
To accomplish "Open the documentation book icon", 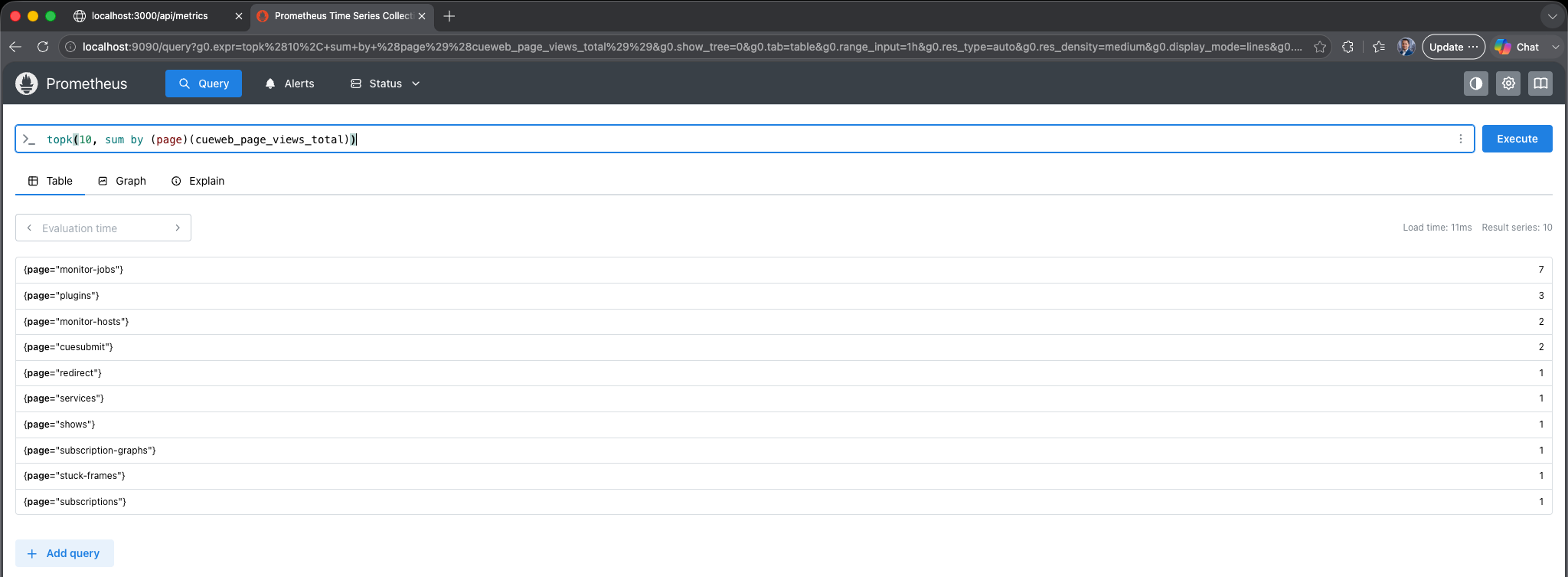I will pyautogui.click(x=1540, y=84).
